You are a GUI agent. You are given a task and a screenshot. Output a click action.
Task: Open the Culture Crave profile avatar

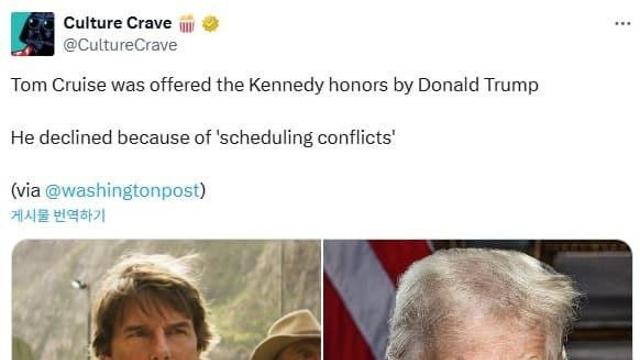tap(33, 34)
